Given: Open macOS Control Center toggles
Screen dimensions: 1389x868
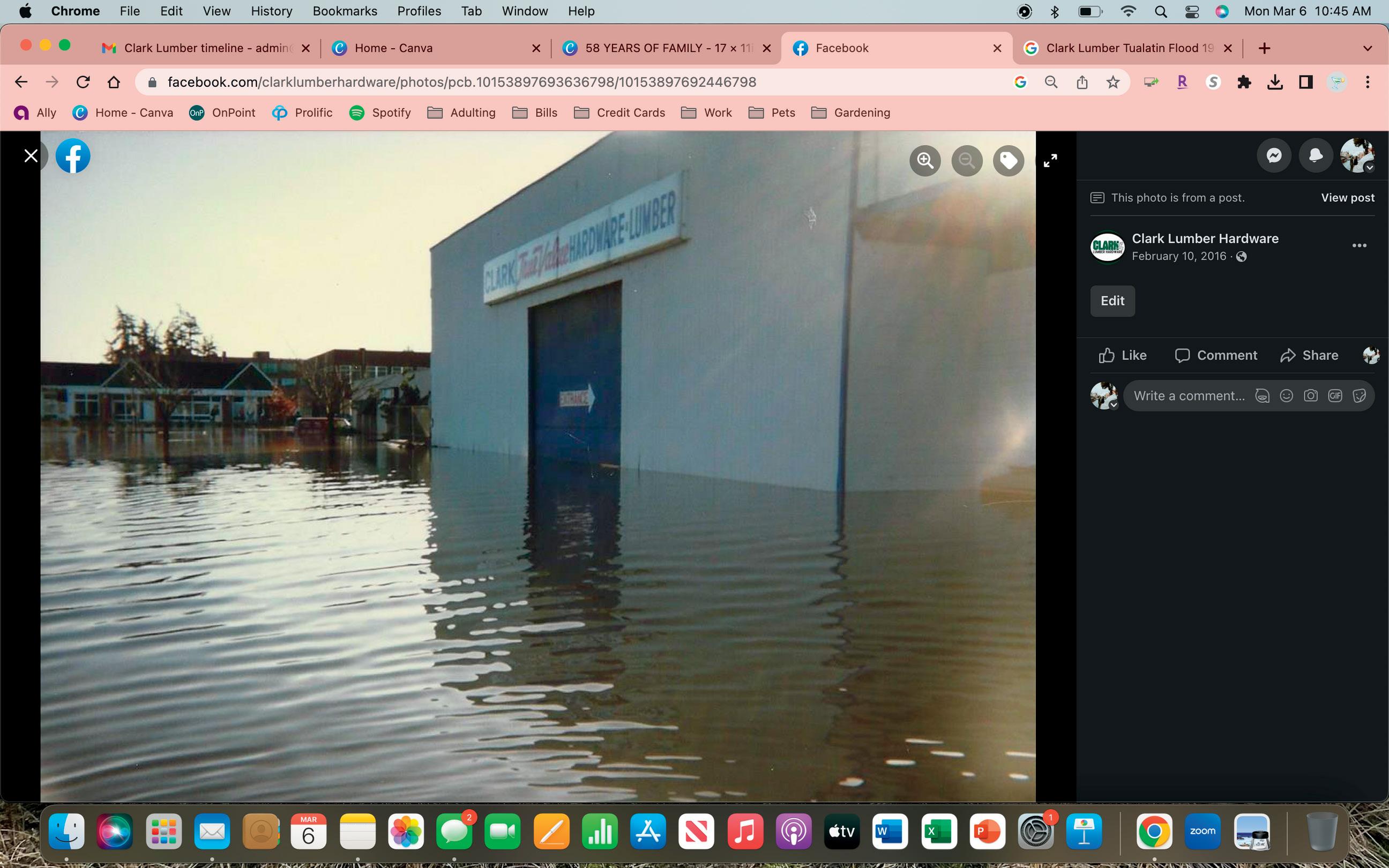Looking at the screenshot, I should (1192, 11).
